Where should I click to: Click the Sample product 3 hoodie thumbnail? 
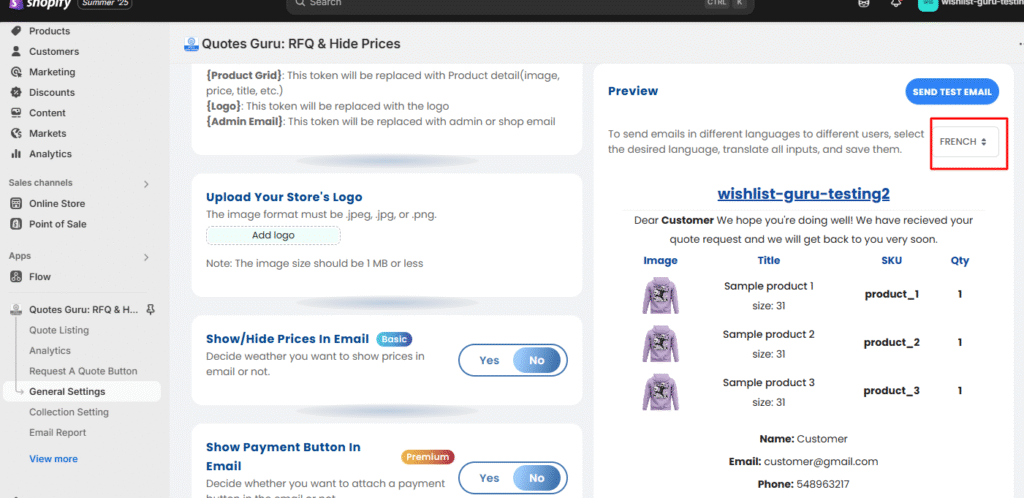pyautogui.click(x=660, y=391)
